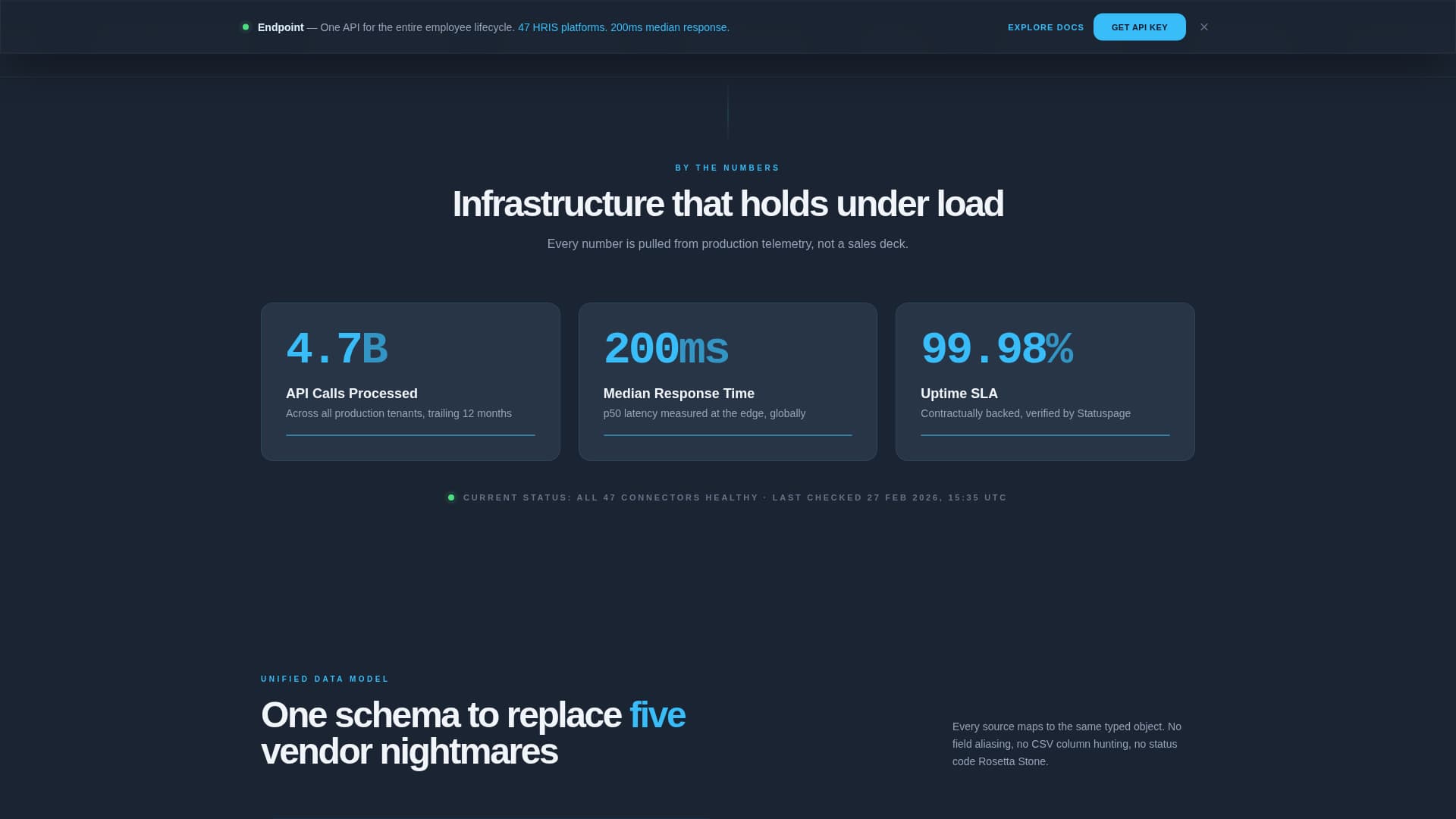
Task: Select the Endpoint brand name in the banner
Action: pos(280,27)
